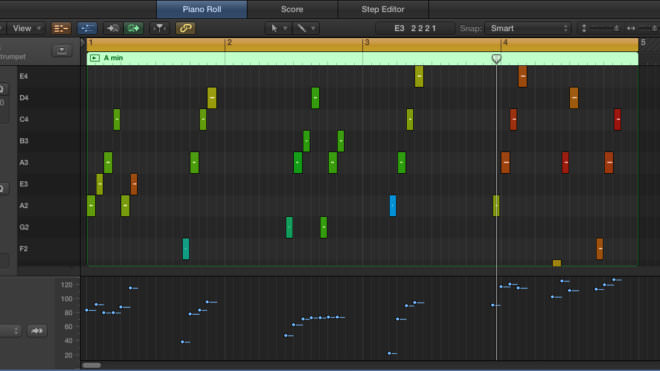This screenshot has height=371, width=660.
Task: Click the vertical zoom arrows icon
Action: click(583, 28)
